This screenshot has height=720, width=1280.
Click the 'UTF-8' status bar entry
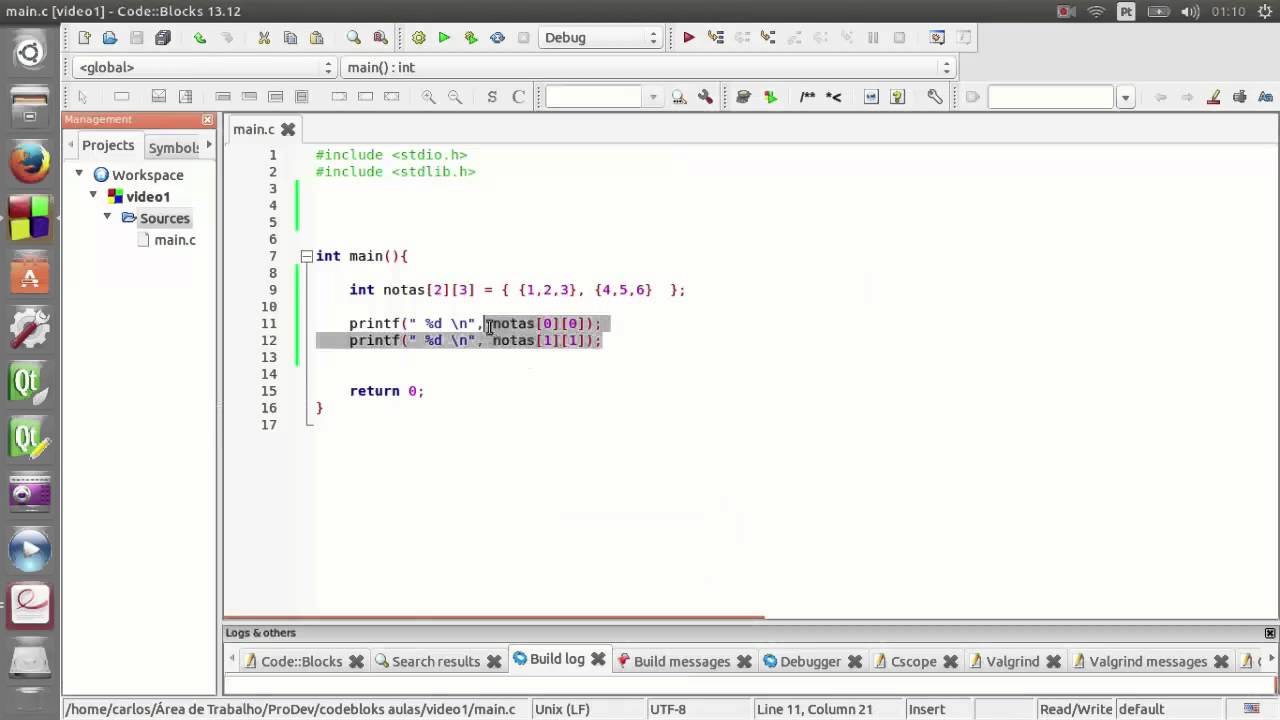point(668,709)
